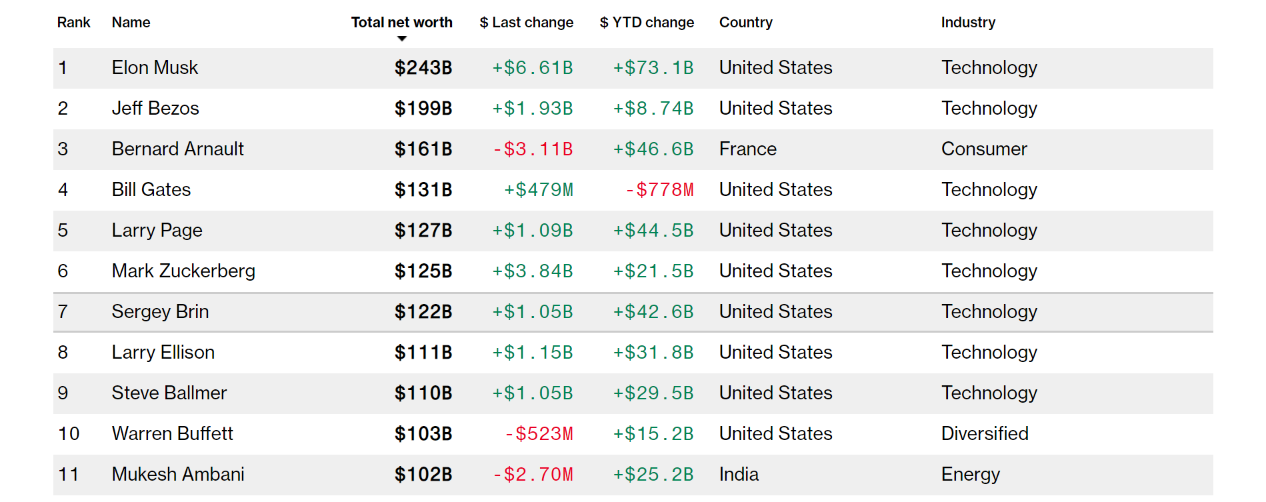
Task: Select the Industry column header
Action: click(x=968, y=22)
